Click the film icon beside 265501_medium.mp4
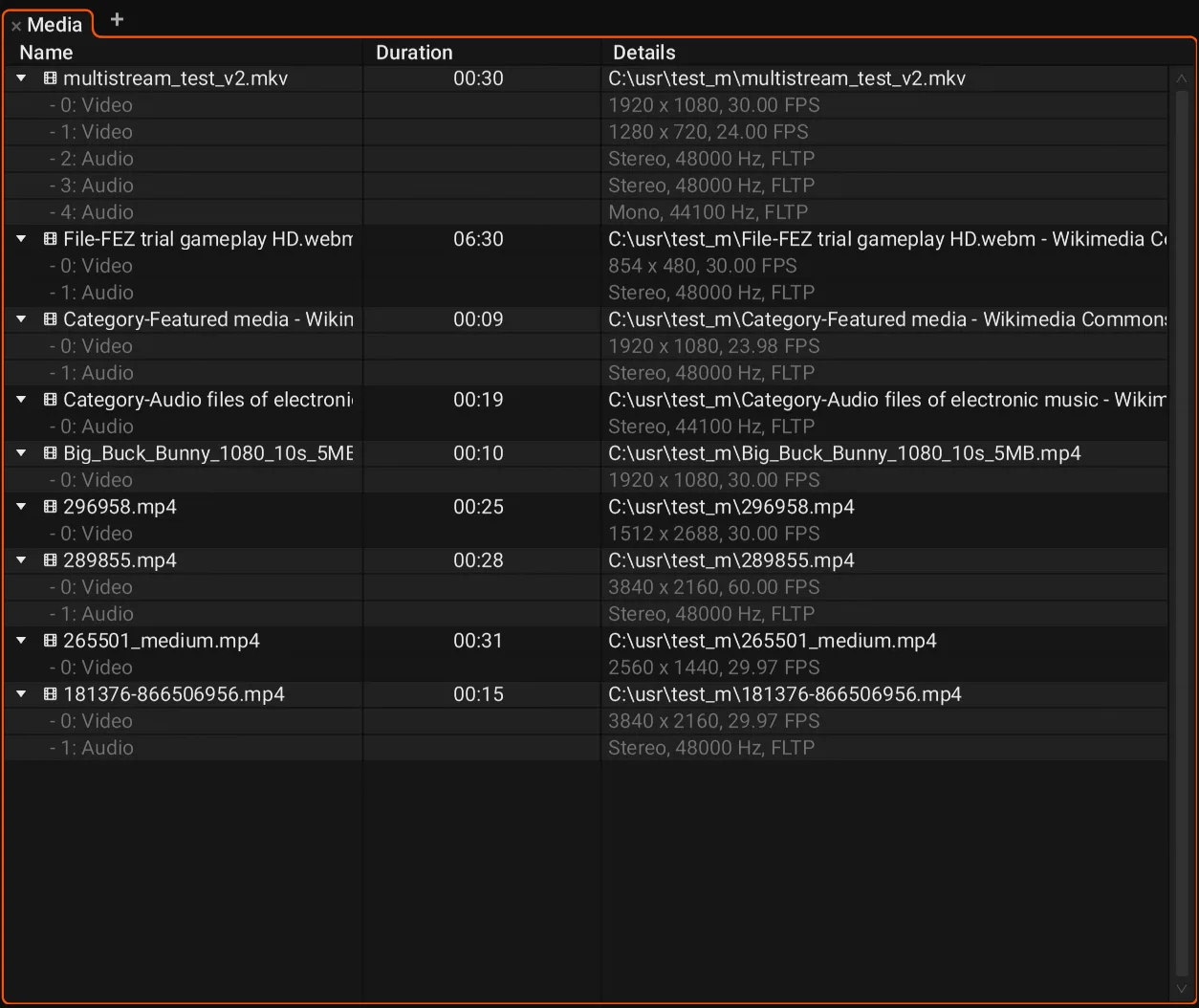This screenshot has height=1008, width=1199. pyautogui.click(x=50, y=641)
